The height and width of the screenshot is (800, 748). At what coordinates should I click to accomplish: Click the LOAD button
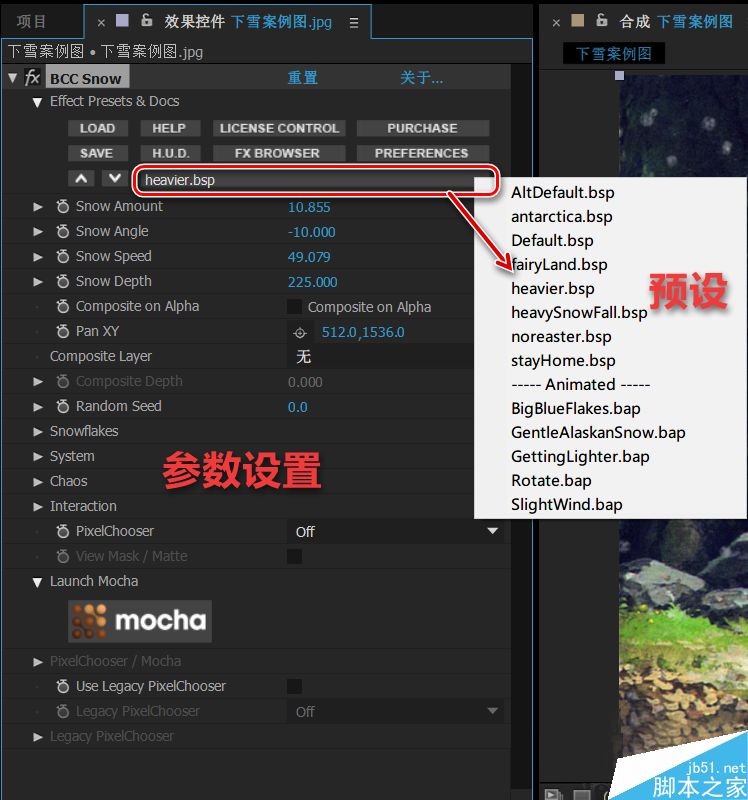click(97, 128)
